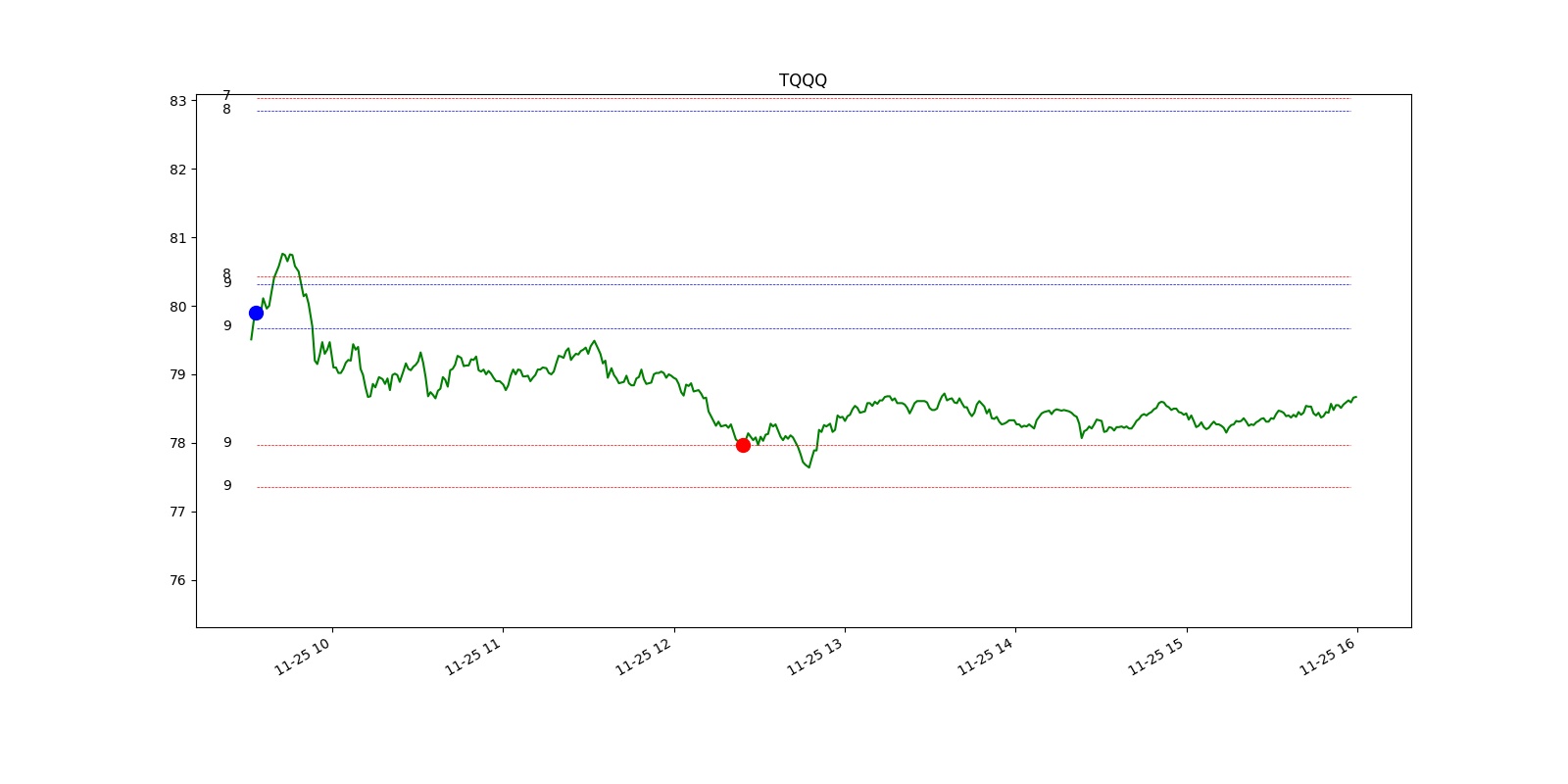1568x784 pixels.
Task: Click the y-axis label 77
Action: tap(177, 512)
